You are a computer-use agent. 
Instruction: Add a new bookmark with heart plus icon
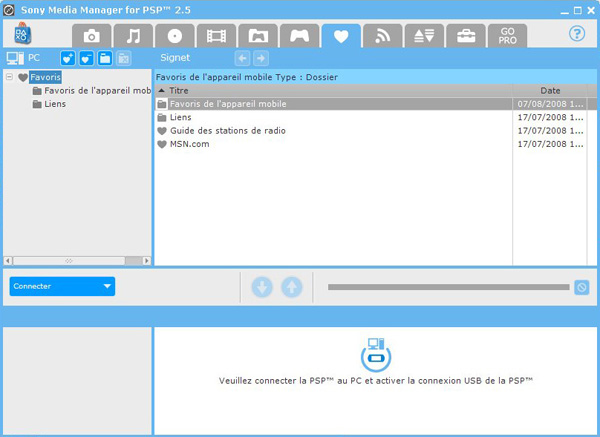point(68,58)
